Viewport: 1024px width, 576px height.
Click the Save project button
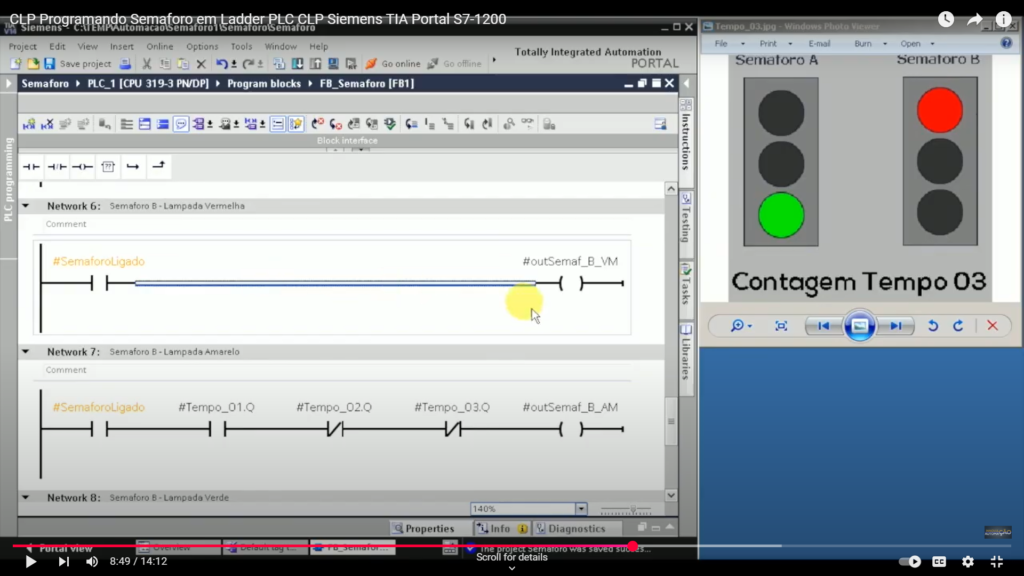(78, 64)
